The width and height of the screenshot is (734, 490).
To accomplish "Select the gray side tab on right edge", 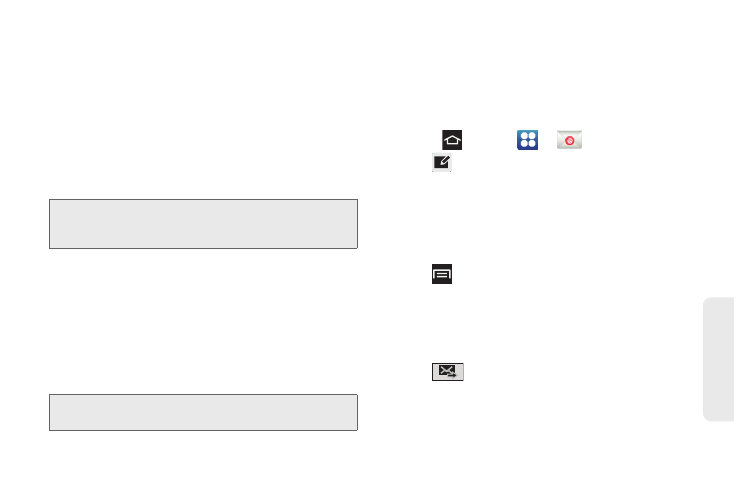I will click(719, 359).
